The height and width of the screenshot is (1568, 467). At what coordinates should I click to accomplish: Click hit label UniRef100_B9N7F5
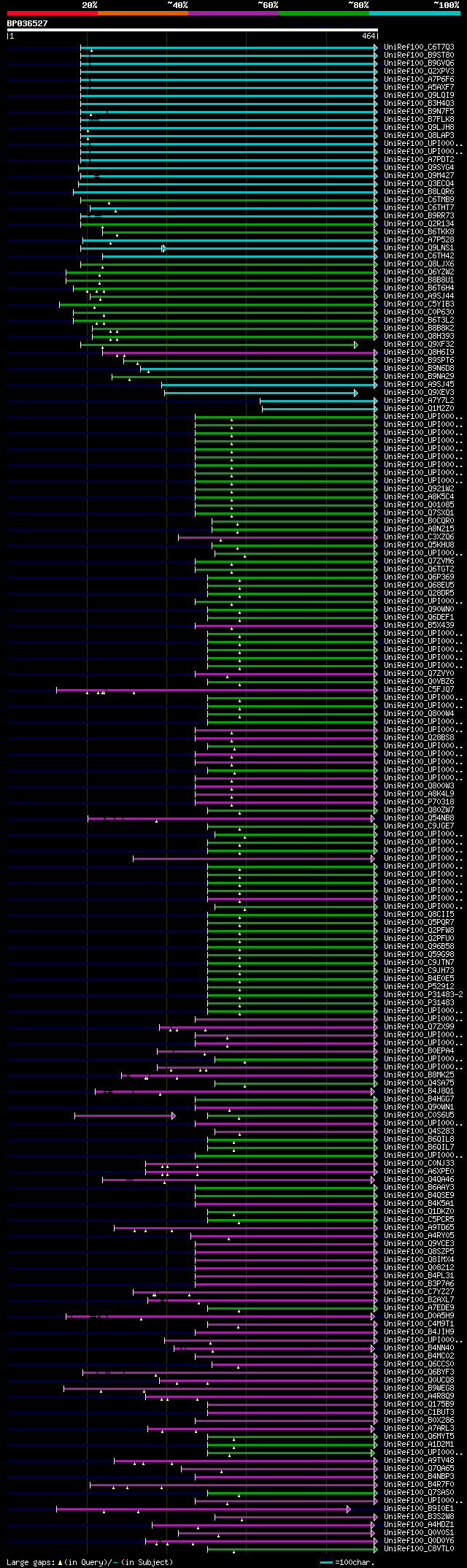point(419,112)
